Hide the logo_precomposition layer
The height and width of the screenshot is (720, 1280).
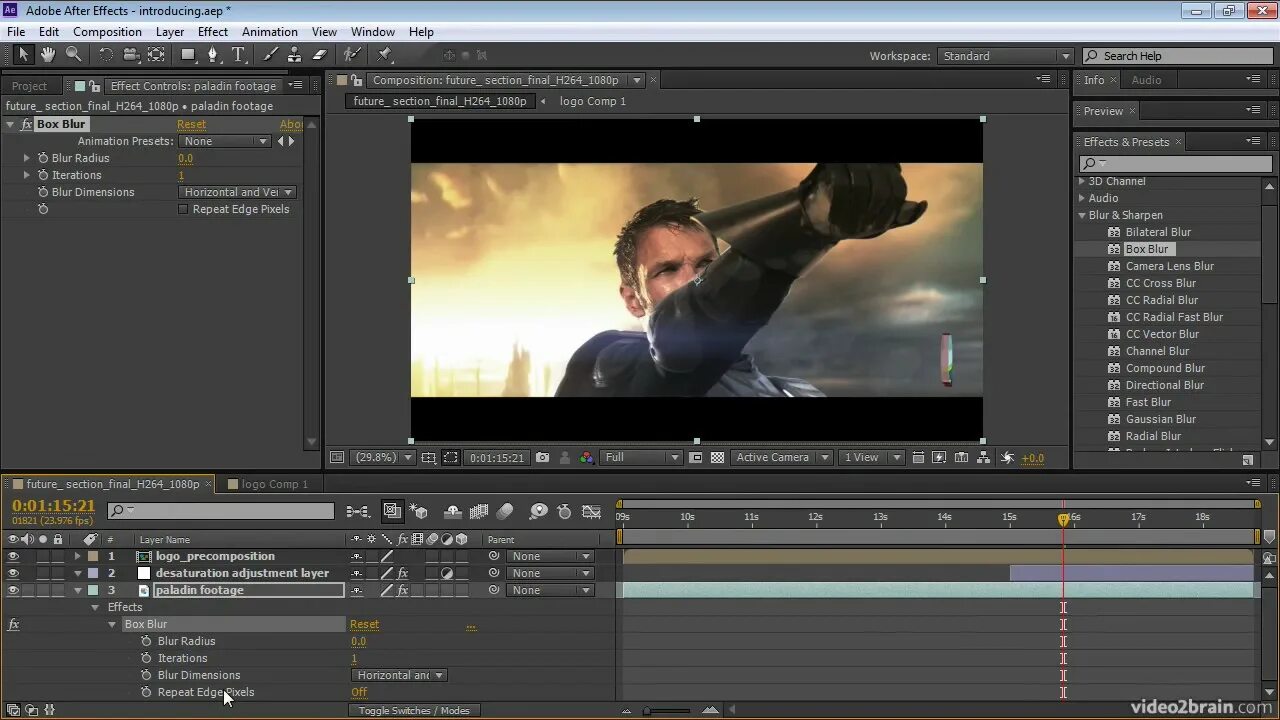tap(13, 556)
